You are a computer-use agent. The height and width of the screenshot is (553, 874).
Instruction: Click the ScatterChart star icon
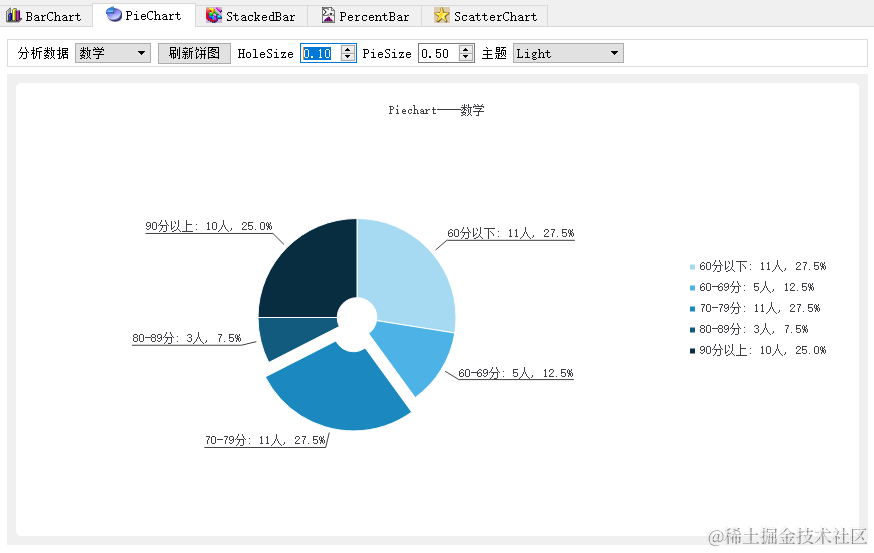coord(441,16)
